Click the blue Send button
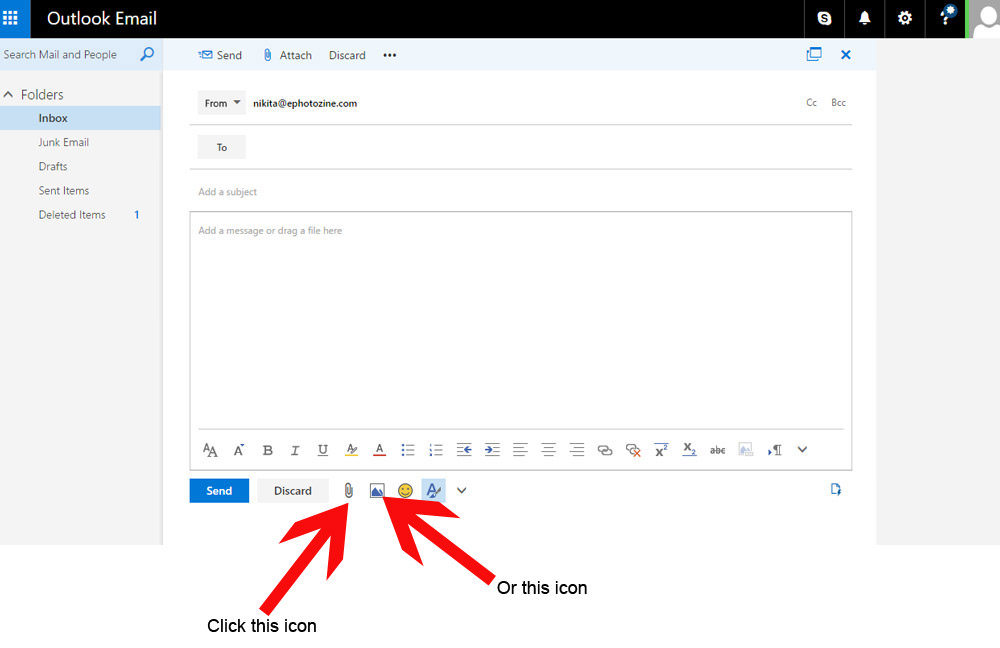The width and height of the screenshot is (1000, 648). click(x=219, y=490)
